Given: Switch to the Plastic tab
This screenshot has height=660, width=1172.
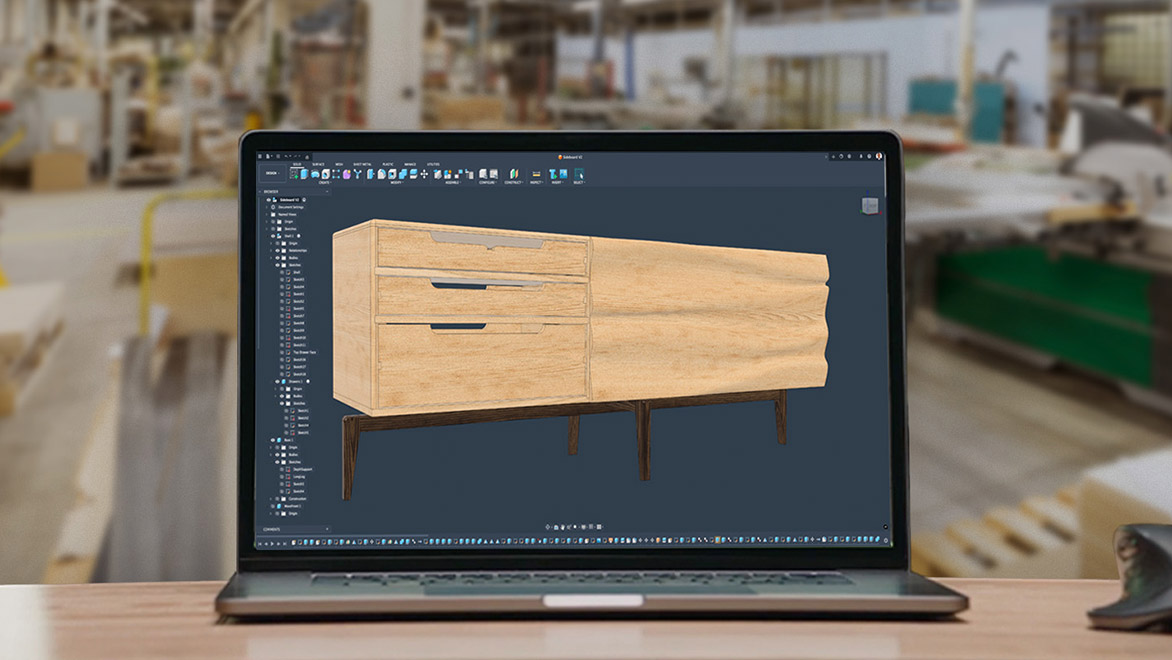Looking at the screenshot, I should 388,164.
